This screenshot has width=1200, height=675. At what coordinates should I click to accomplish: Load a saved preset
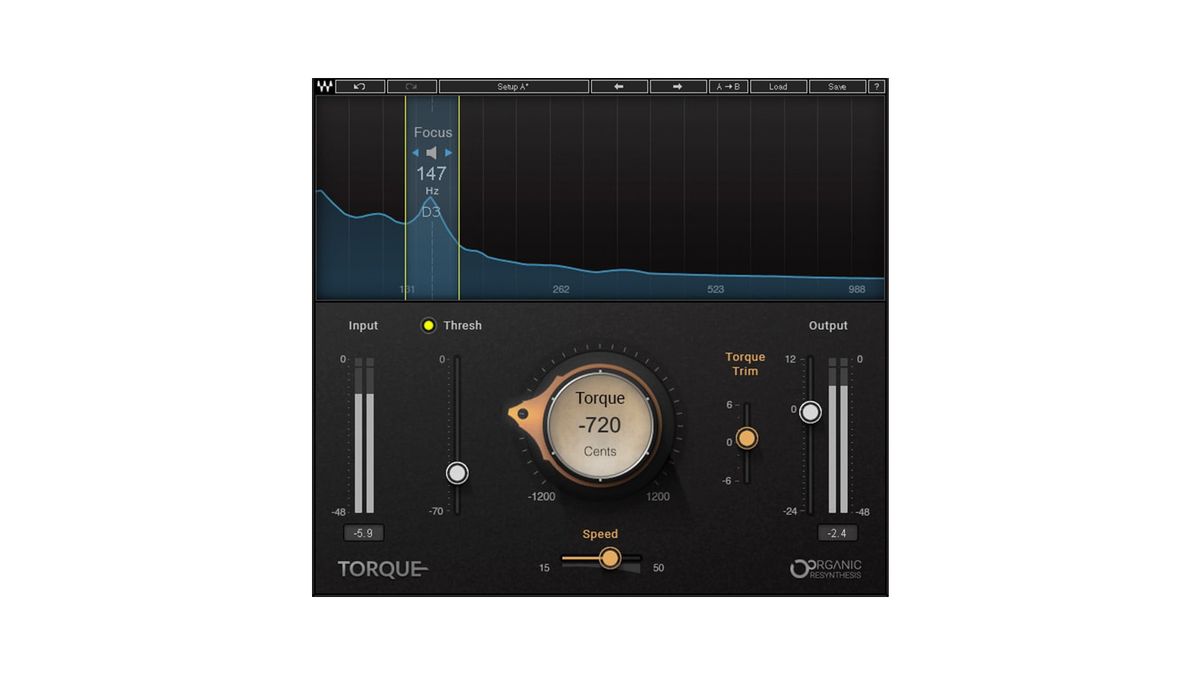tap(779, 86)
